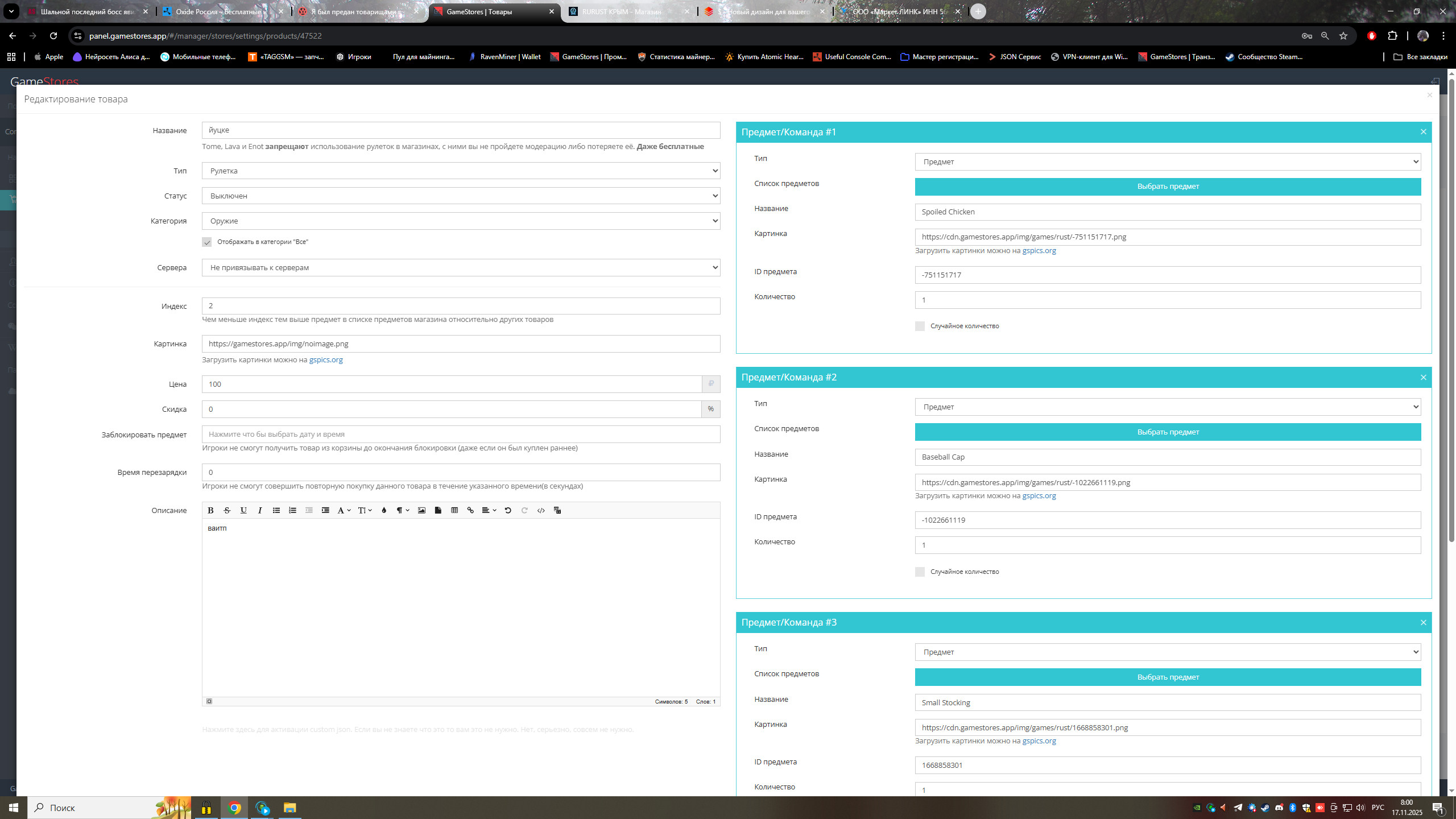Open the 'Тип' dropdown showing Рулетка
The image size is (1456, 819).
(x=461, y=171)
